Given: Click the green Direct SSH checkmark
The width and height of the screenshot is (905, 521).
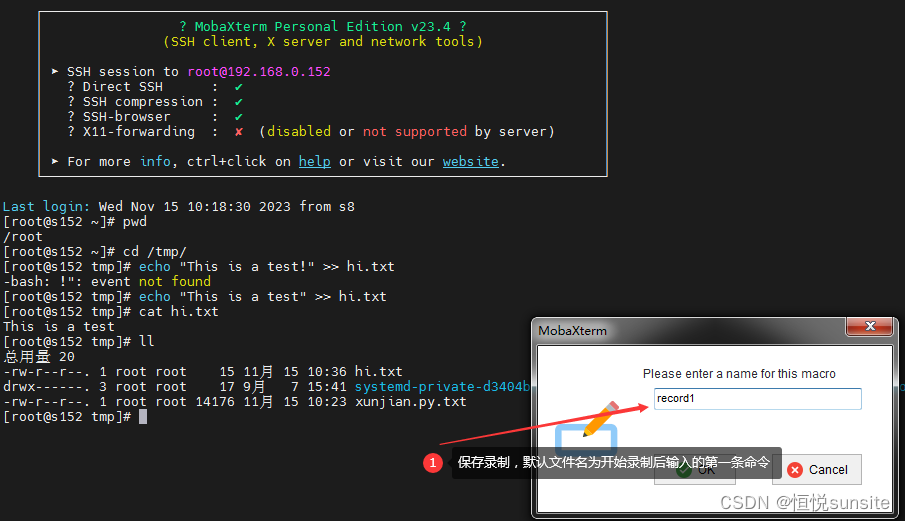Looking at the screenshot, I should click(x=238, y=87).
